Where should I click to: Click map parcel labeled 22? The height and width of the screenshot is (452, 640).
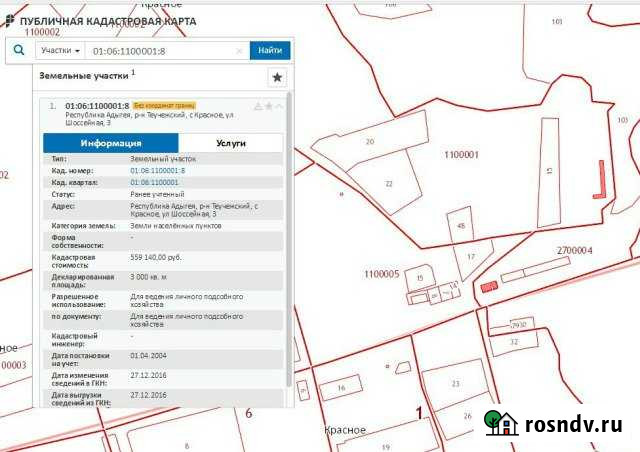coord(389,183)
